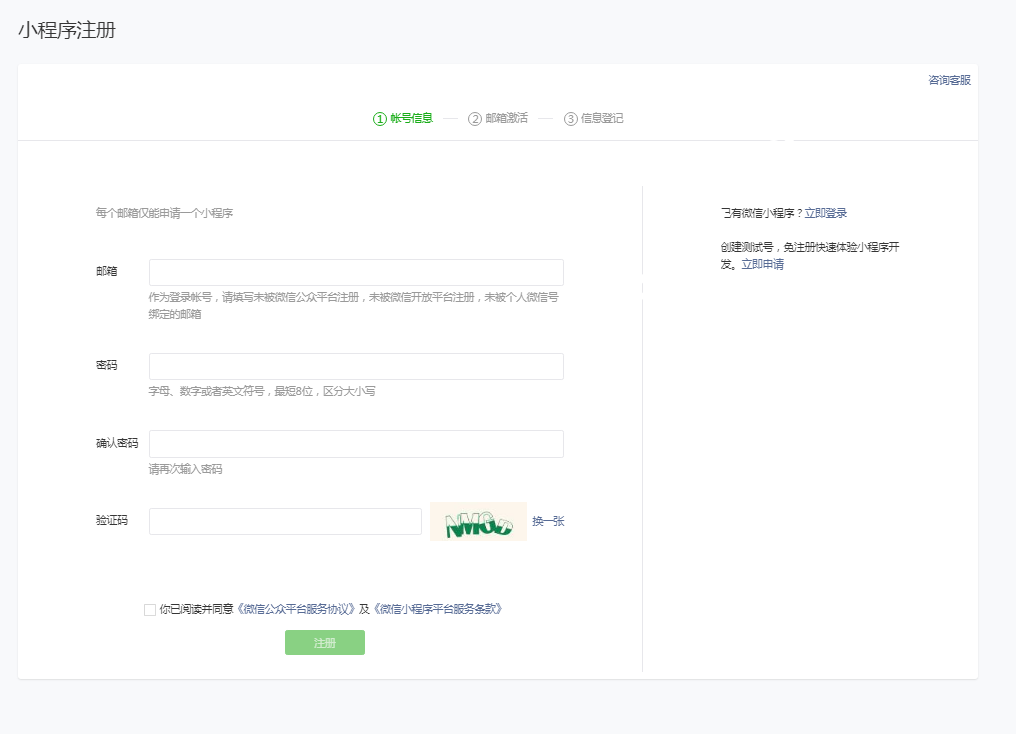Open the 咨询客服 support link

click(949, 80)
